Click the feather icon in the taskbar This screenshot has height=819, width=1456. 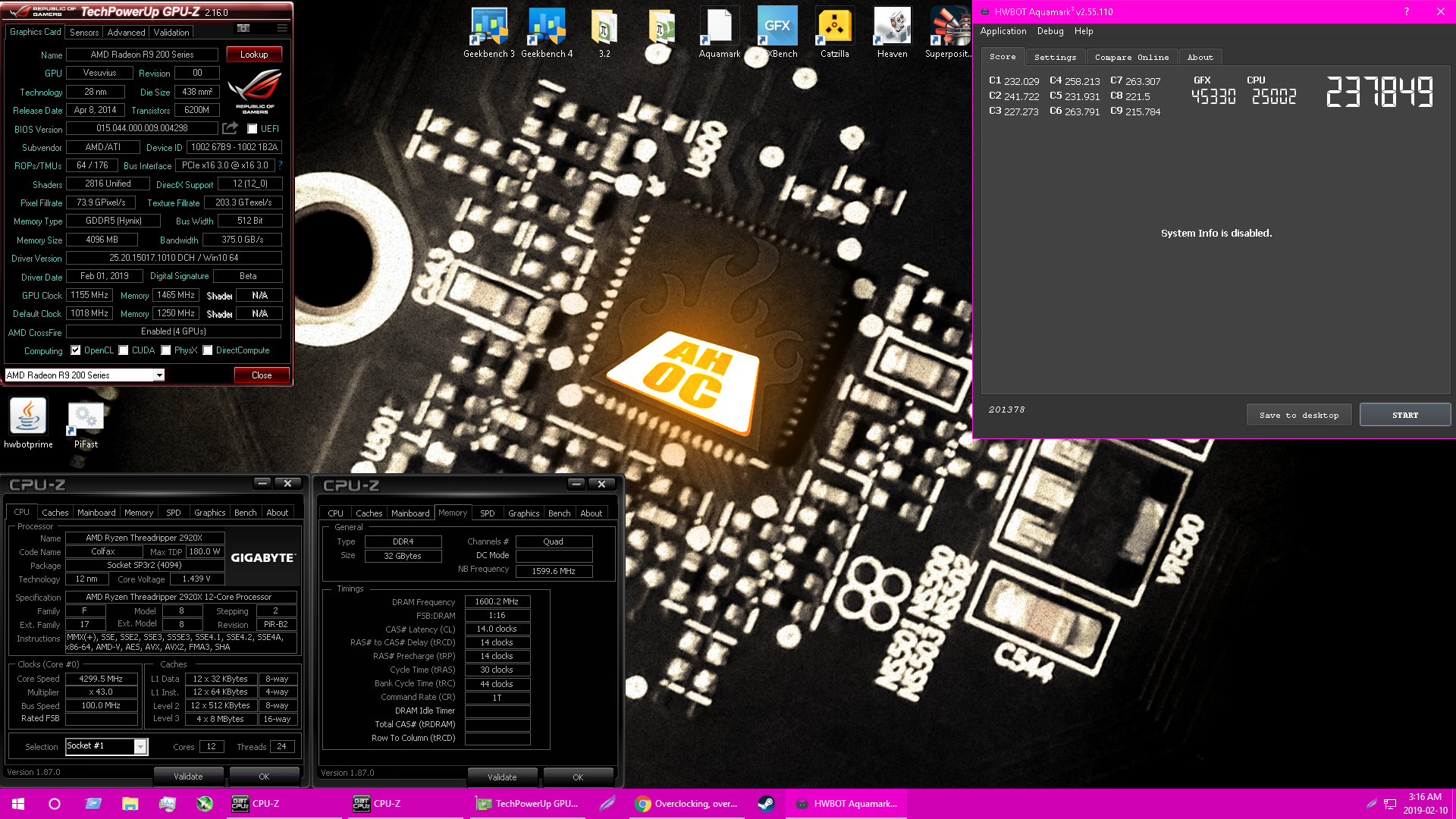(607, 804)
